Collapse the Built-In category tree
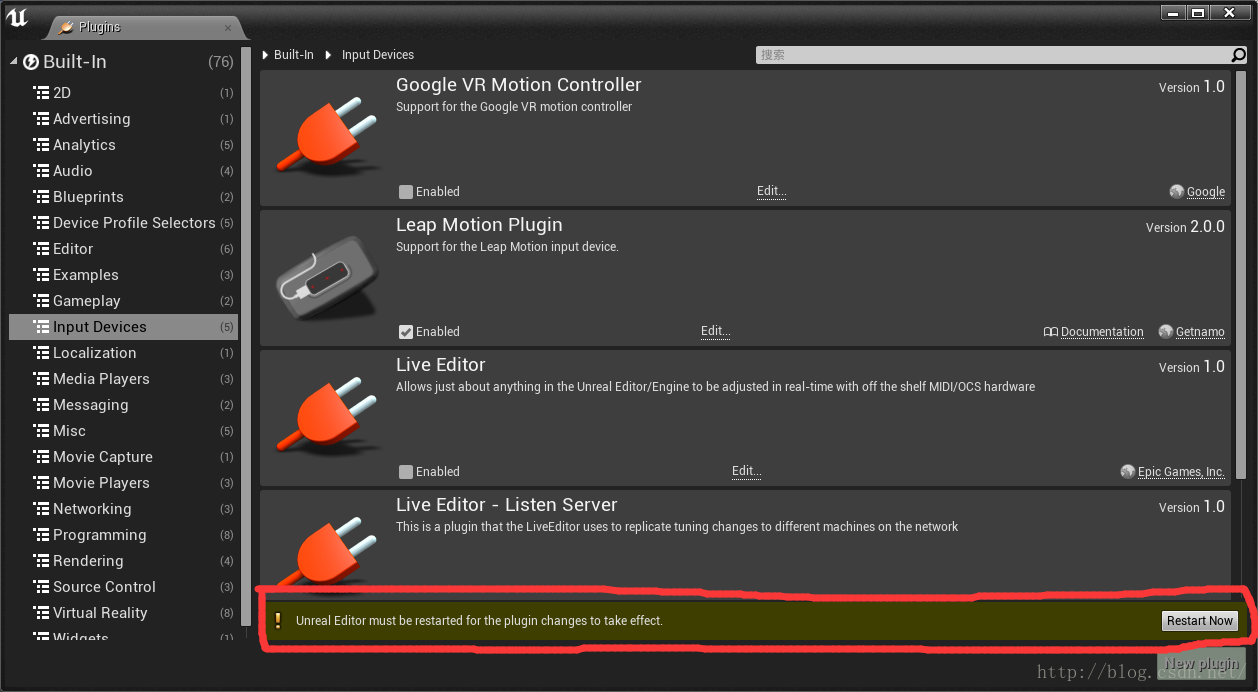 14,62
